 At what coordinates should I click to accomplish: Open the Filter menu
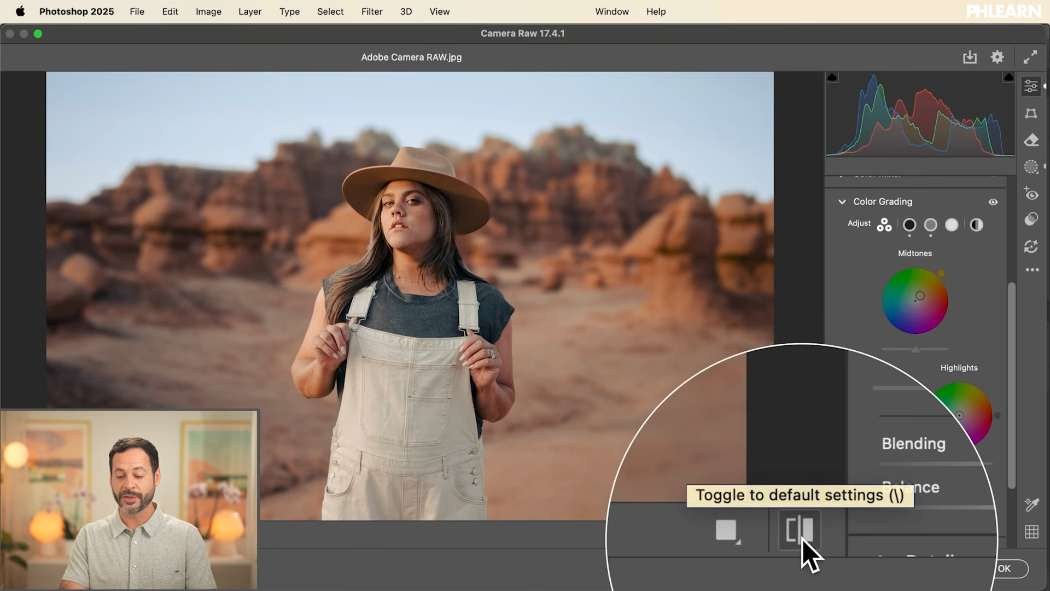[372, 11]
